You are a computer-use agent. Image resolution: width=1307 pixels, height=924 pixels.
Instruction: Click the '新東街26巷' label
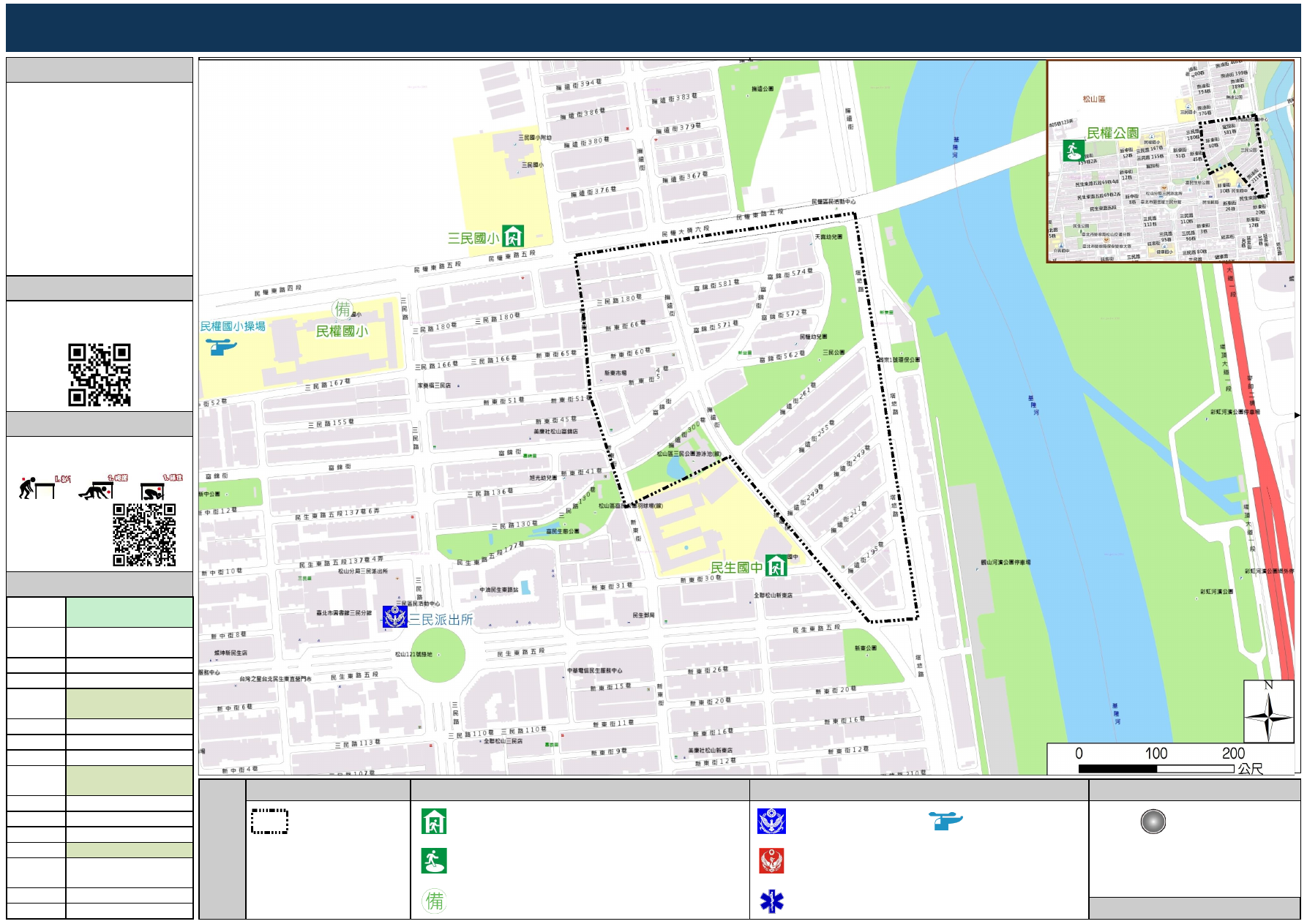tap(708, 670)
